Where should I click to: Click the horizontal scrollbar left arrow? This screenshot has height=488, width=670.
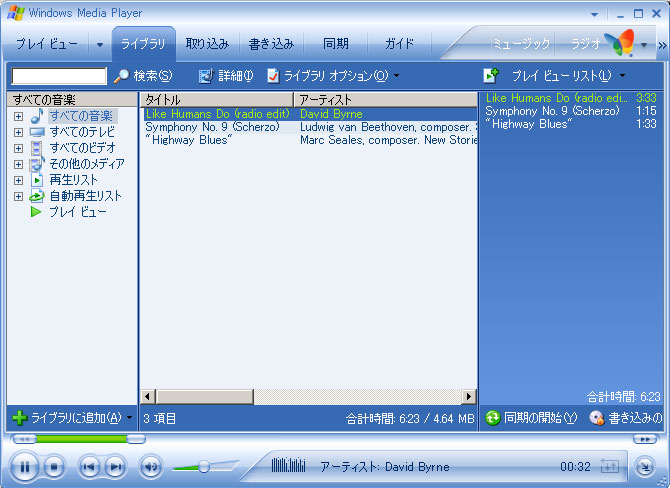(x=148, y=397)
